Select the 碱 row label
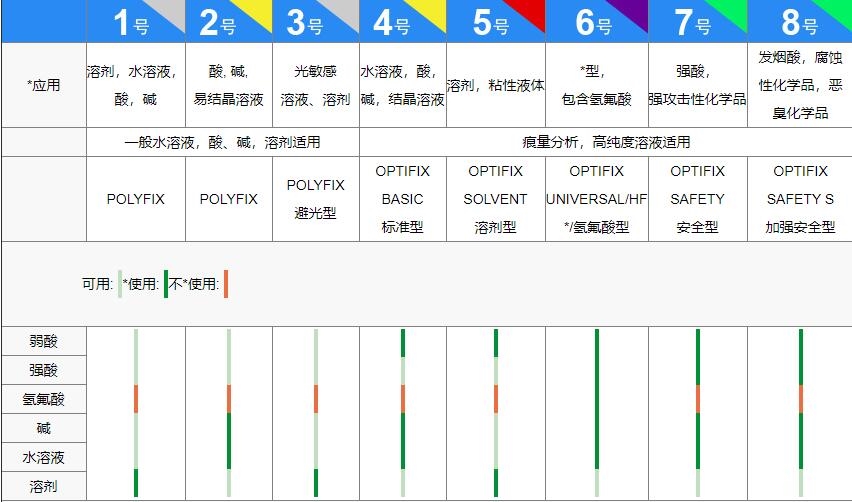Viewport: 852px width, 502px height. coord(43,428)
